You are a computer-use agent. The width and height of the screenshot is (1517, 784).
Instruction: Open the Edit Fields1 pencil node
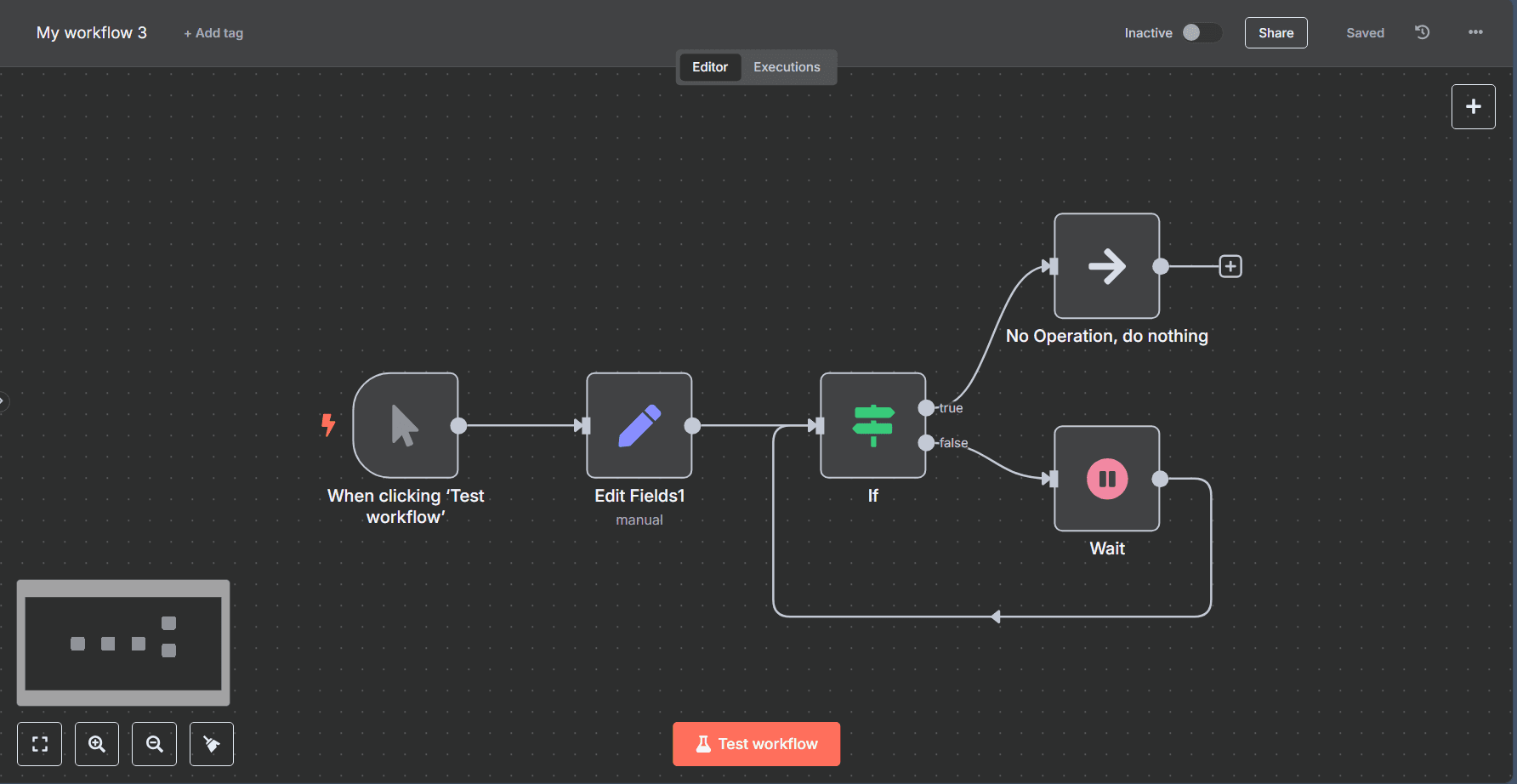pyautogui.click(x=639, y=425)
